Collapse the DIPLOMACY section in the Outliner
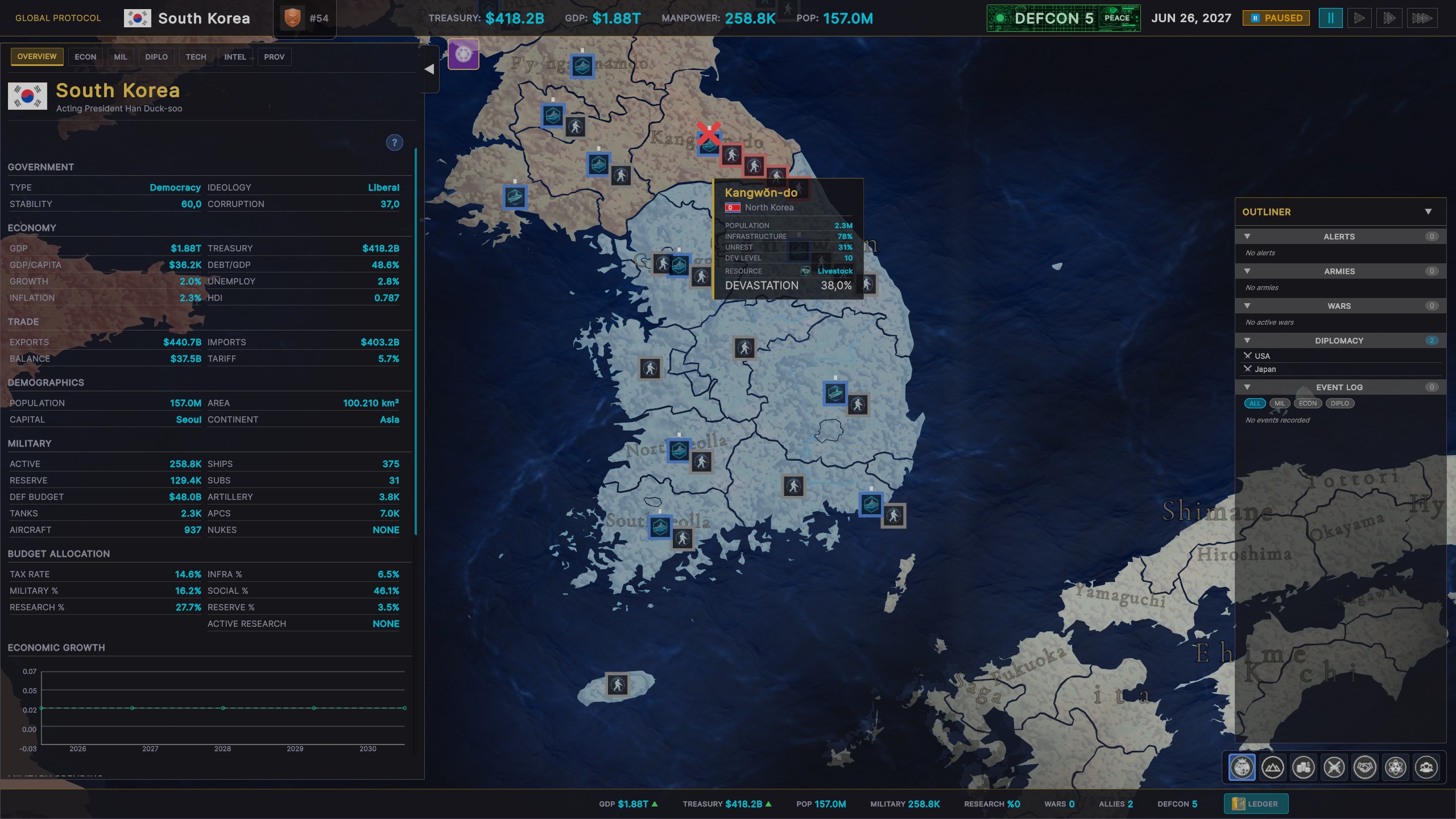 click(1247, 341)
